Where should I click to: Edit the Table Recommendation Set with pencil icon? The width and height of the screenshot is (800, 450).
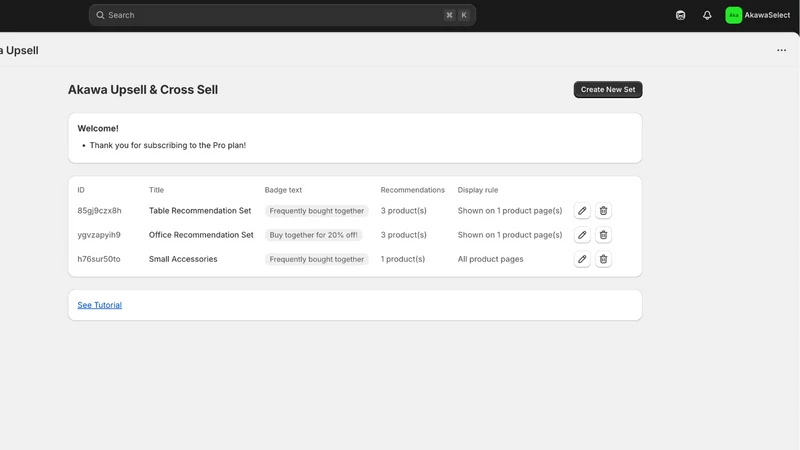coord(582,211)
